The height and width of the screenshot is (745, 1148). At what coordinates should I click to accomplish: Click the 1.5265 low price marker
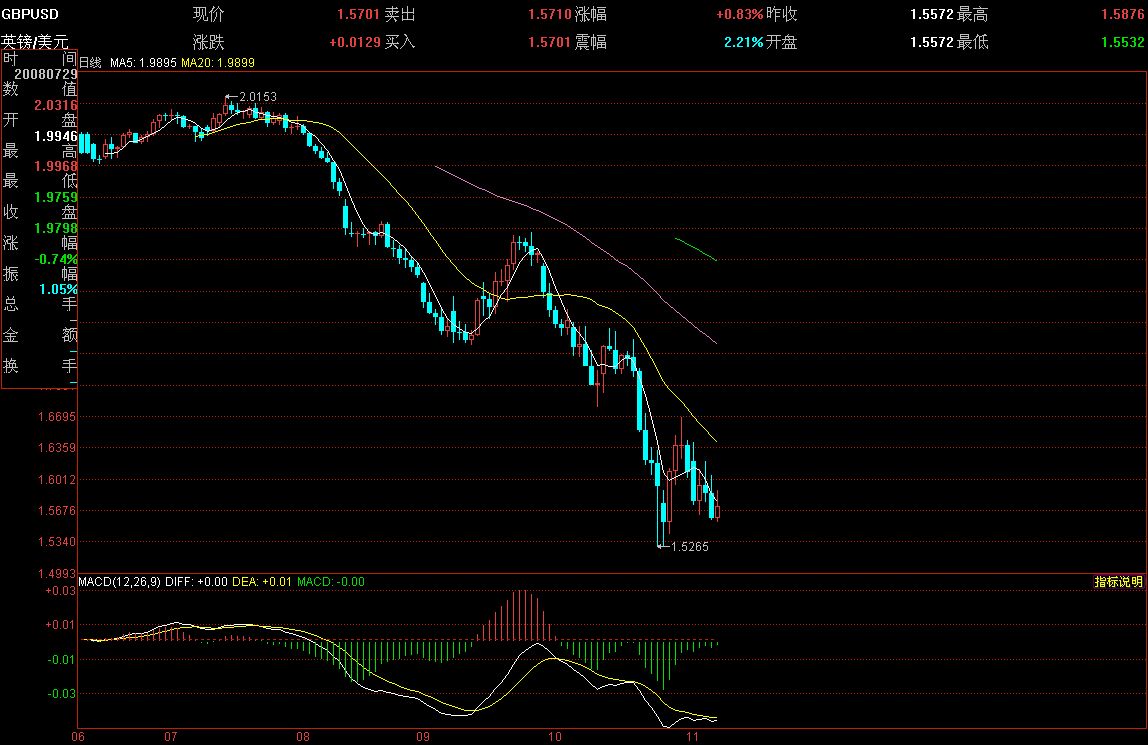pos(690,547)
